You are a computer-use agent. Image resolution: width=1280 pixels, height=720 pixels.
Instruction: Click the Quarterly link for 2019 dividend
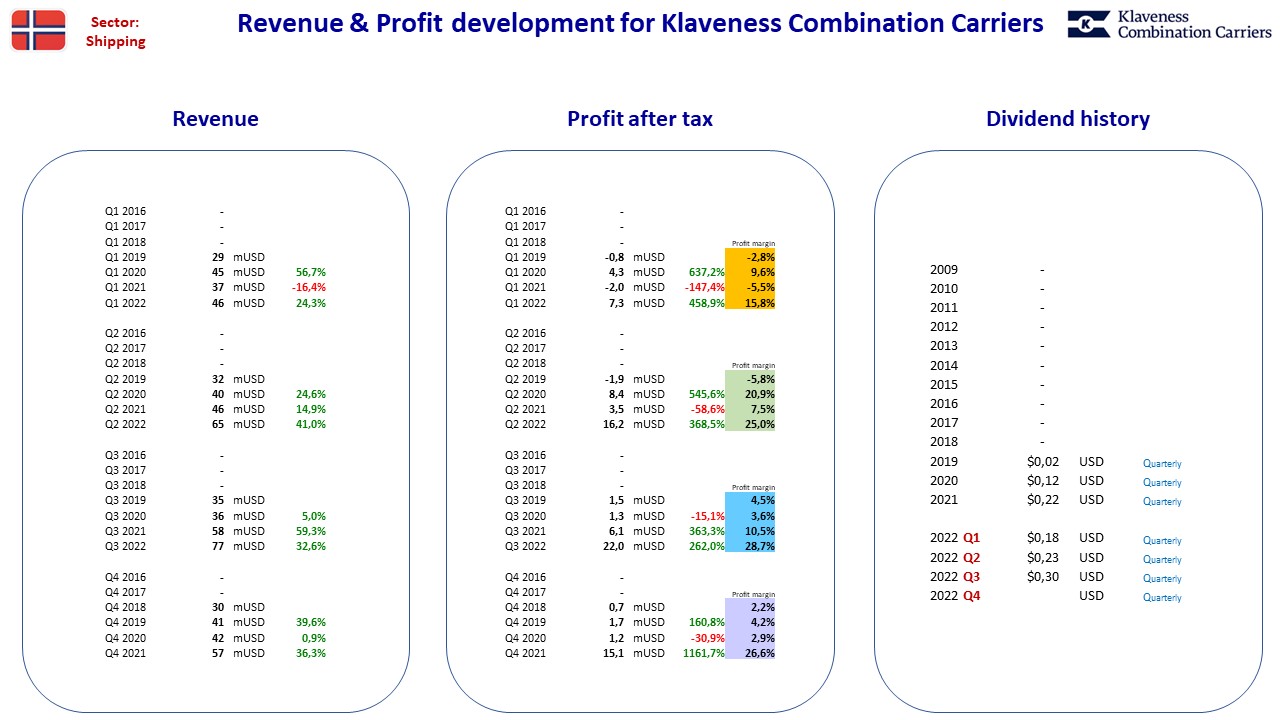pyautogui.click(x=1162, y=463)
